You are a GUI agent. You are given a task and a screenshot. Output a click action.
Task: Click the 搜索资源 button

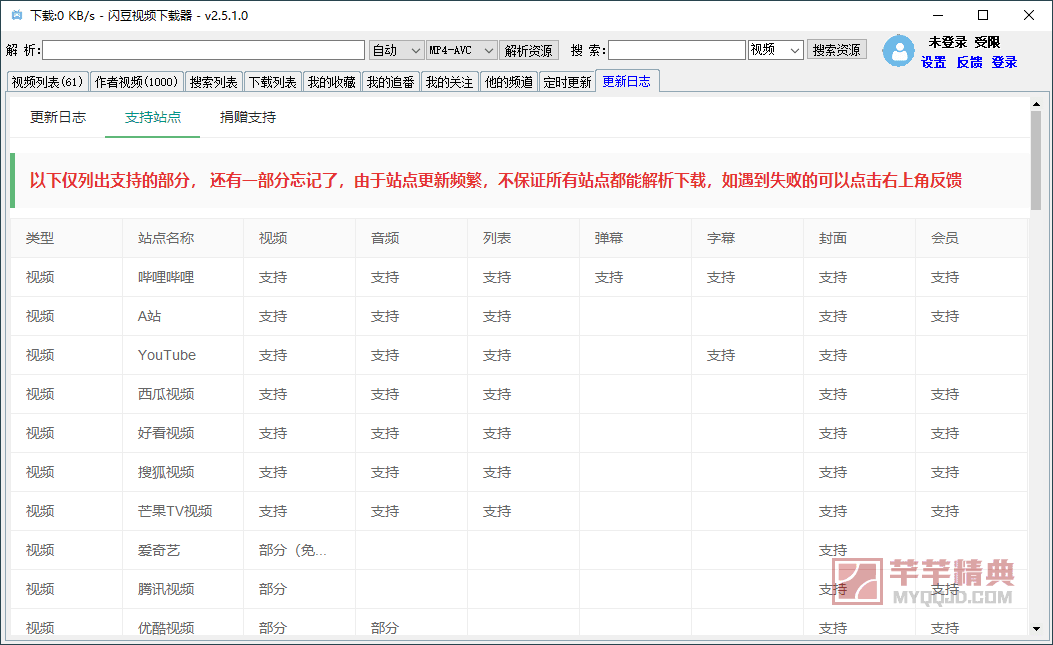click(836, 50)
